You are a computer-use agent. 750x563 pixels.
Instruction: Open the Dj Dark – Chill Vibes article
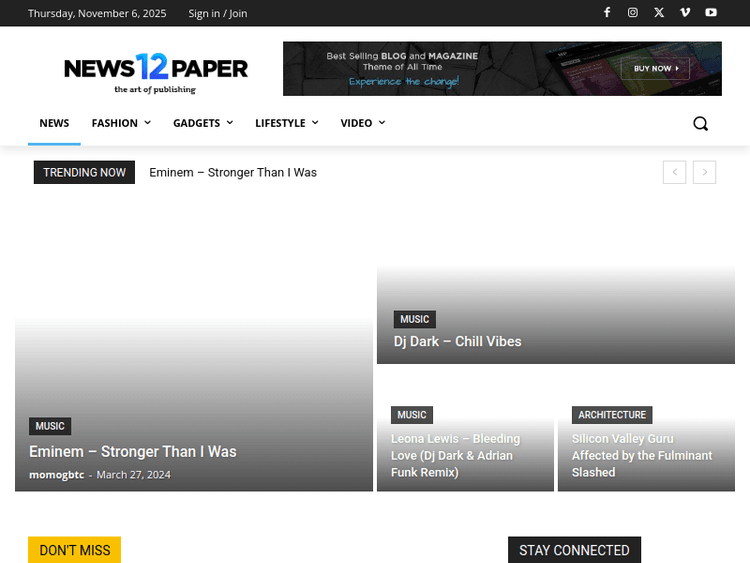[457, 341]
